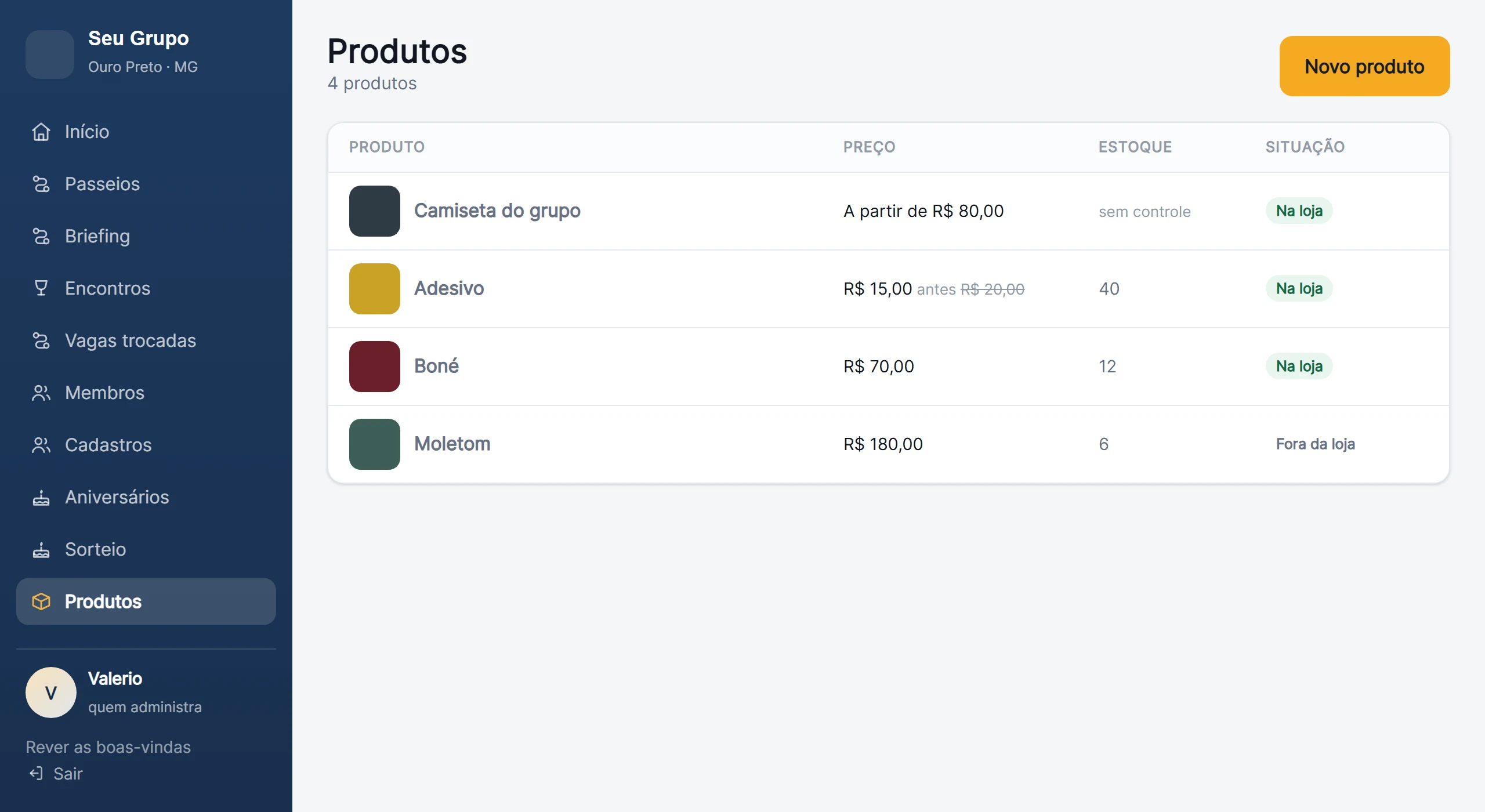Click the Sair logout icon
This screenshot has width=1485, height=812.
(x=36, y=773)
